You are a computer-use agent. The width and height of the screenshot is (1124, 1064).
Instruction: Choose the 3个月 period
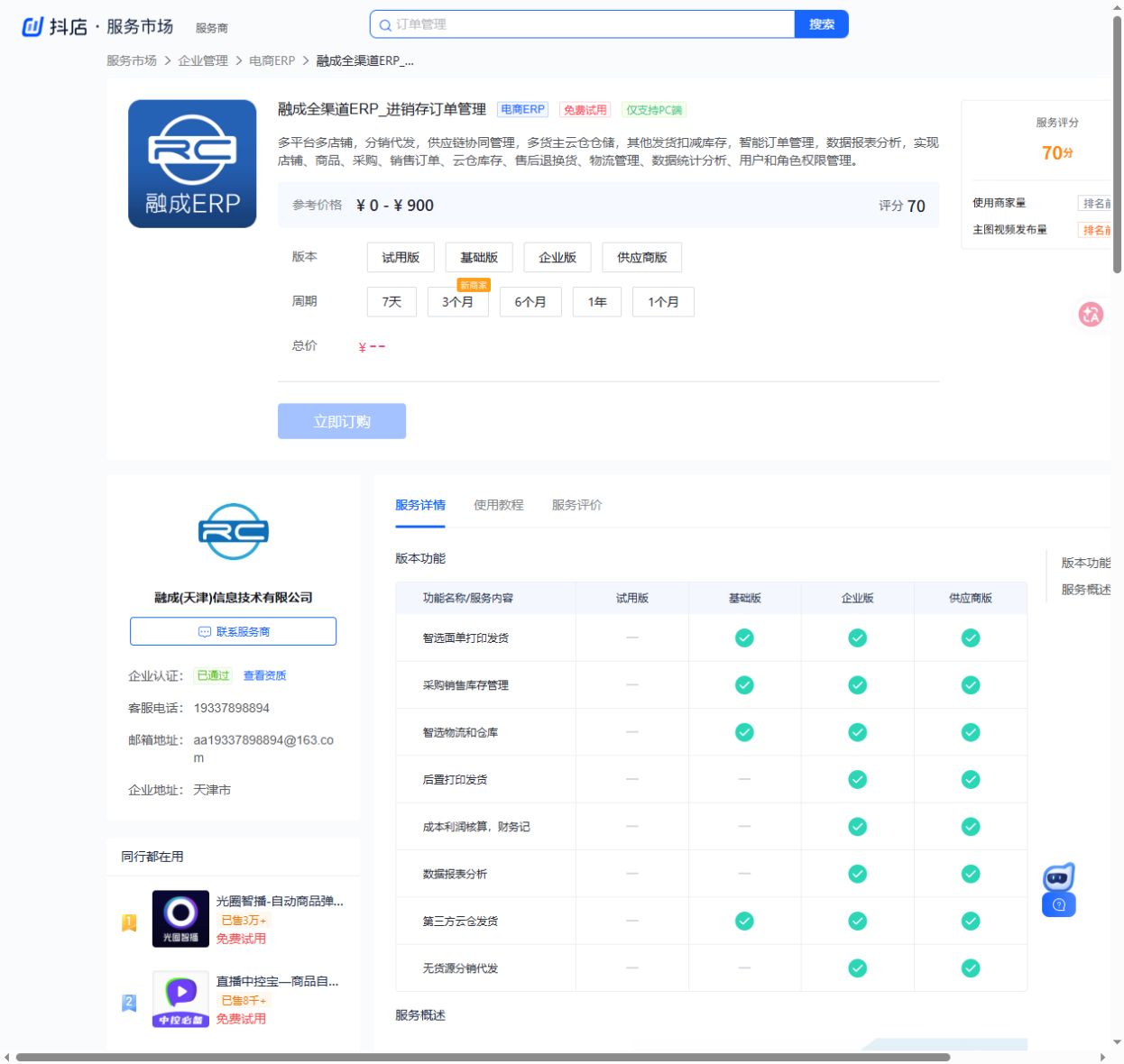tap(457, 302)
